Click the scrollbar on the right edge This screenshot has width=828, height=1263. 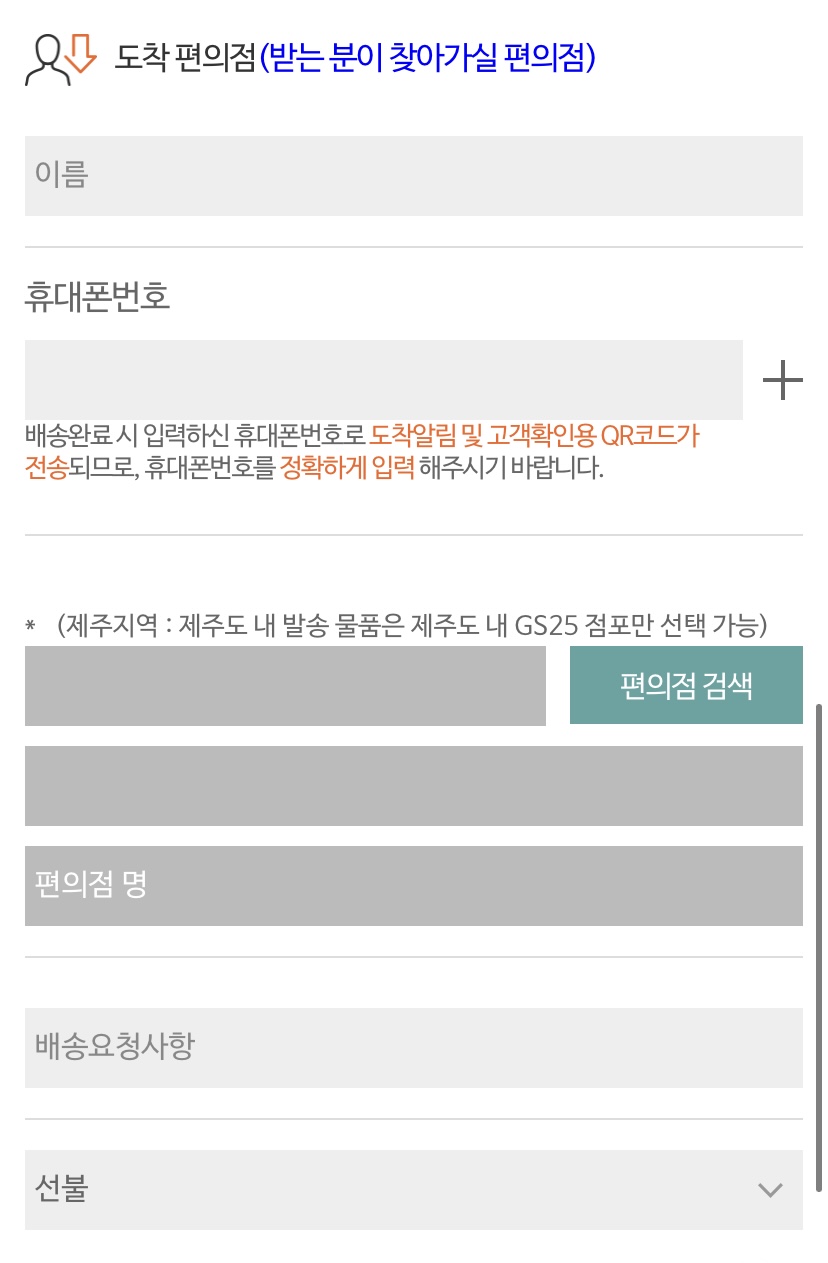pos(822,950)
